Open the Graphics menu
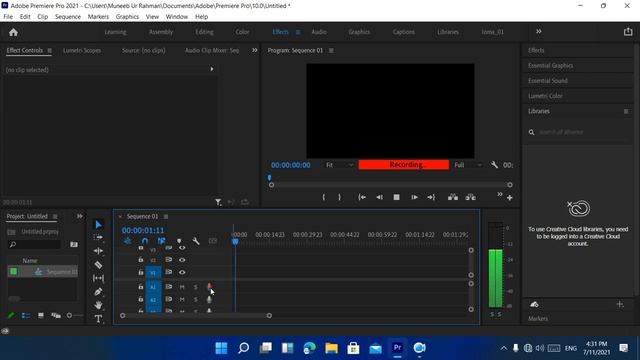The height and width of the screenshot is (360, 640). point(127,17)
